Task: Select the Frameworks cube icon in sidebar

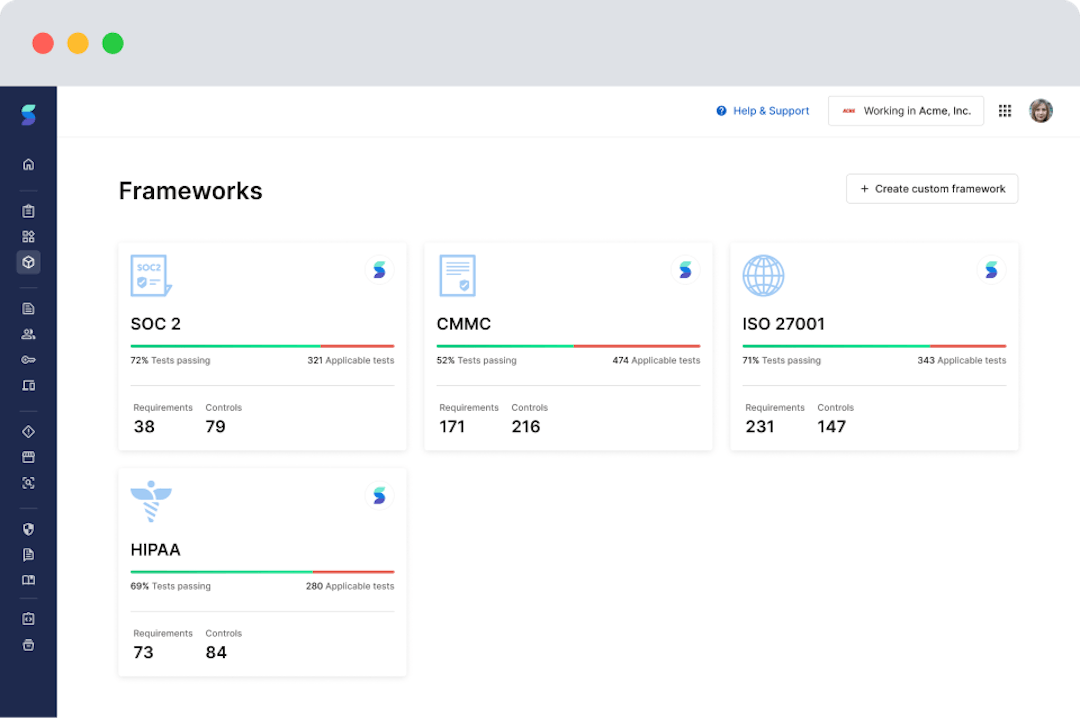Action: click(x=28, y=262)
